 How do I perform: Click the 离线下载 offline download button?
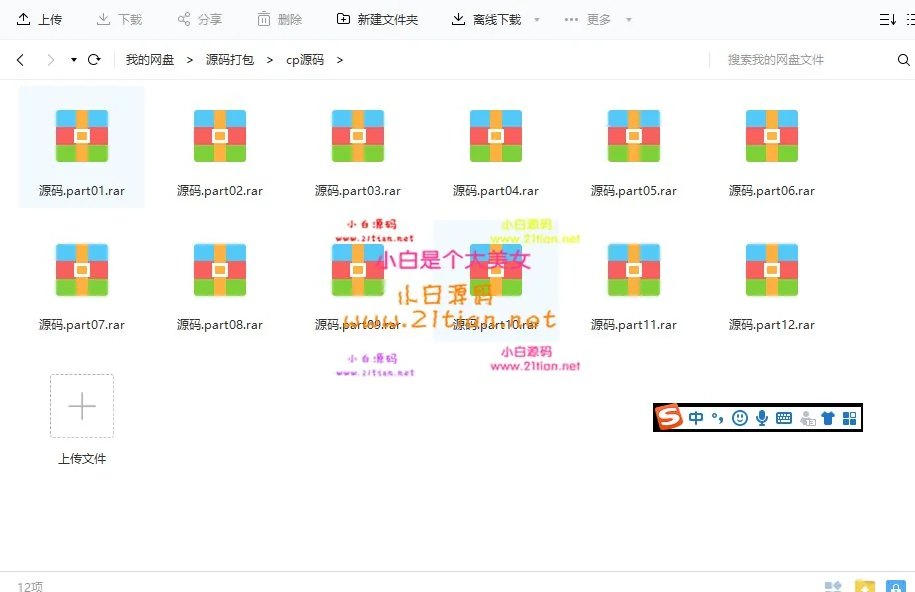click(486, 19)
